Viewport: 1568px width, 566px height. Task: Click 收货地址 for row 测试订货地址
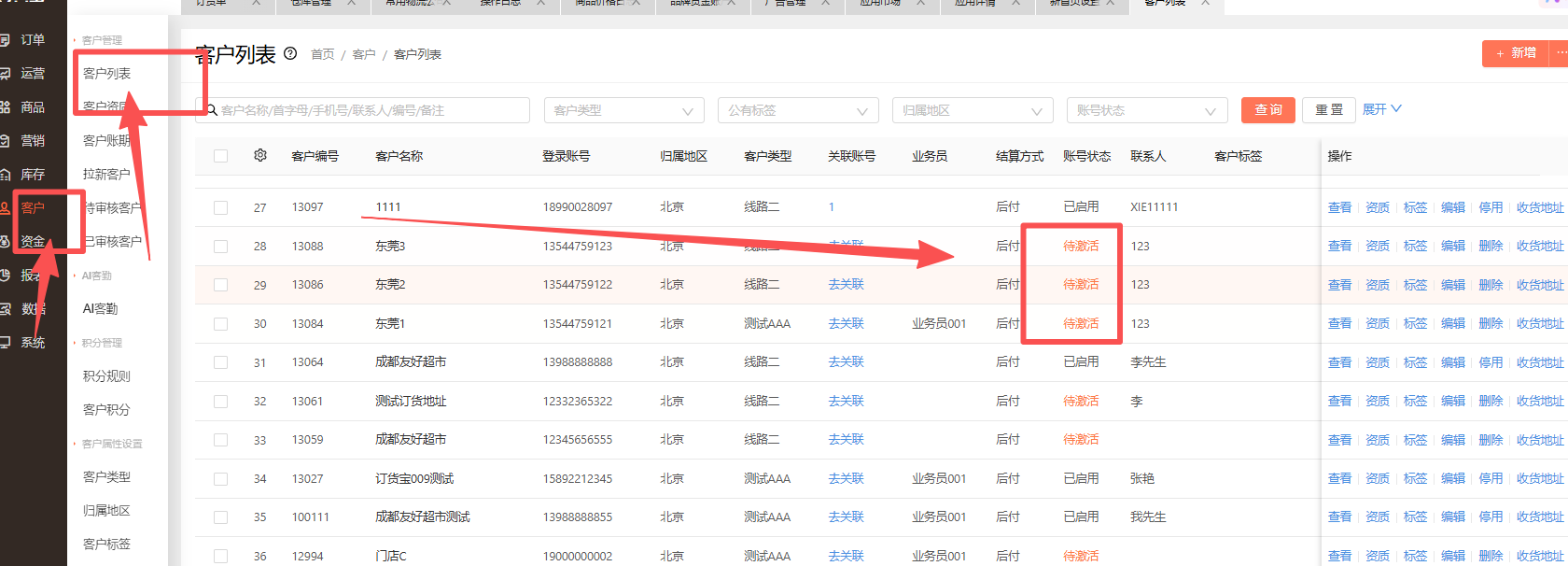(x=1540, y=401)
